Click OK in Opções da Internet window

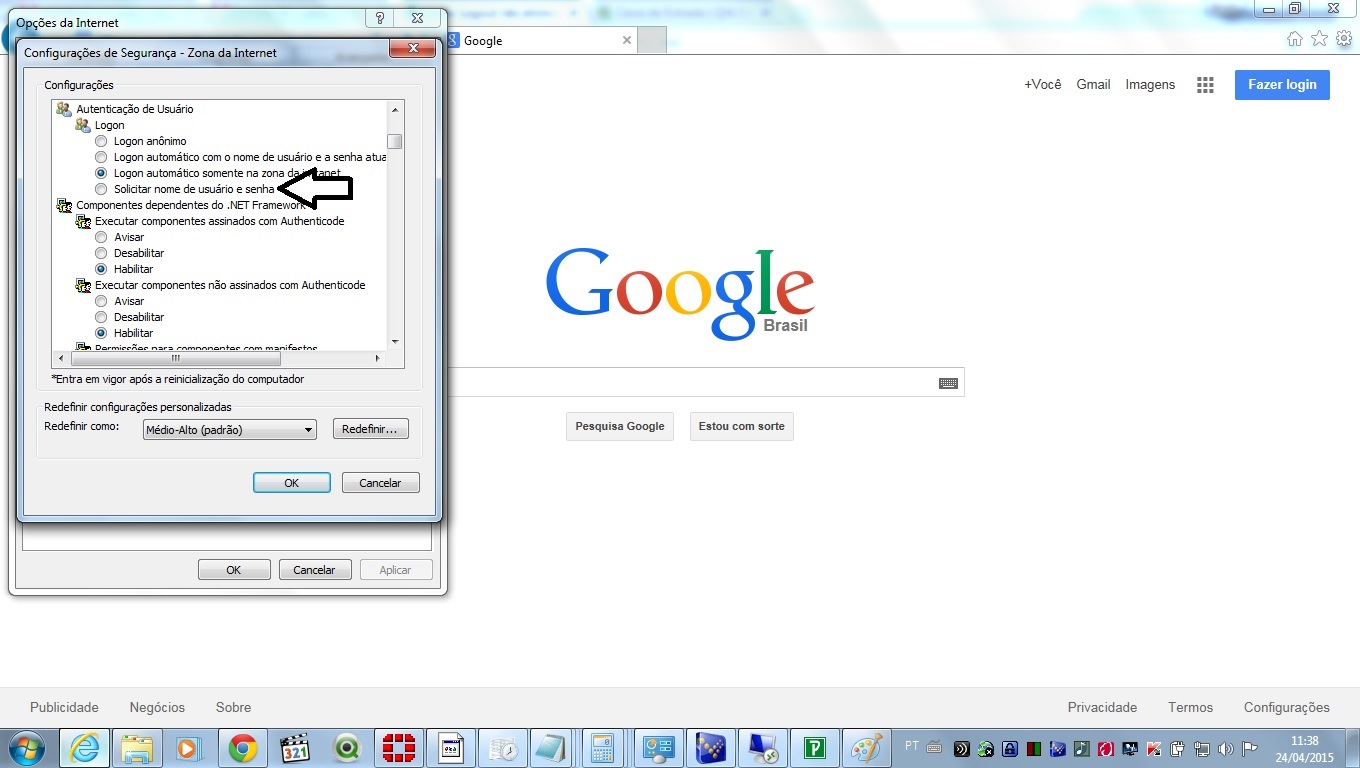point(234,570)
